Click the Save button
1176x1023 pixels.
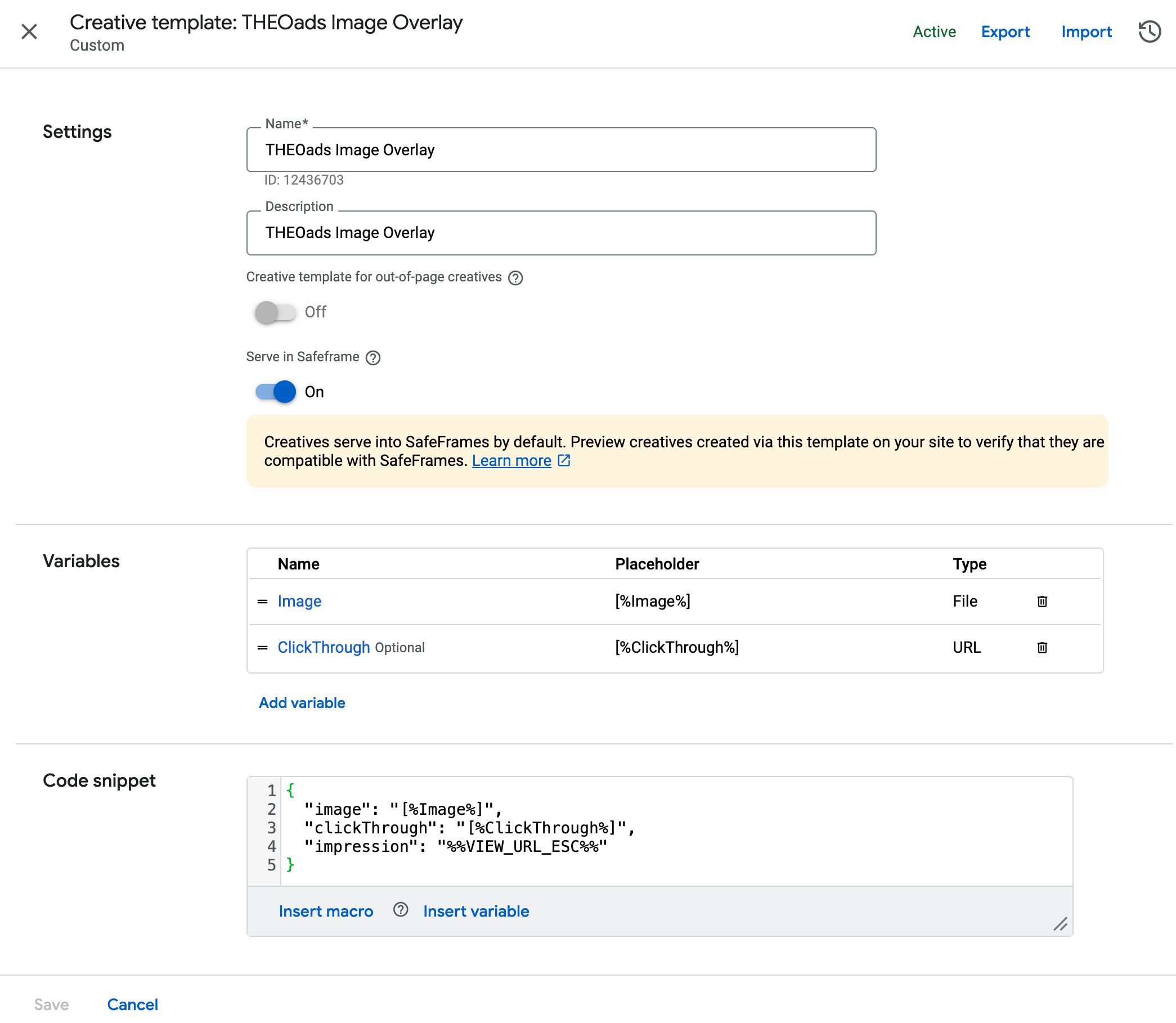(x=51, y=1004)
